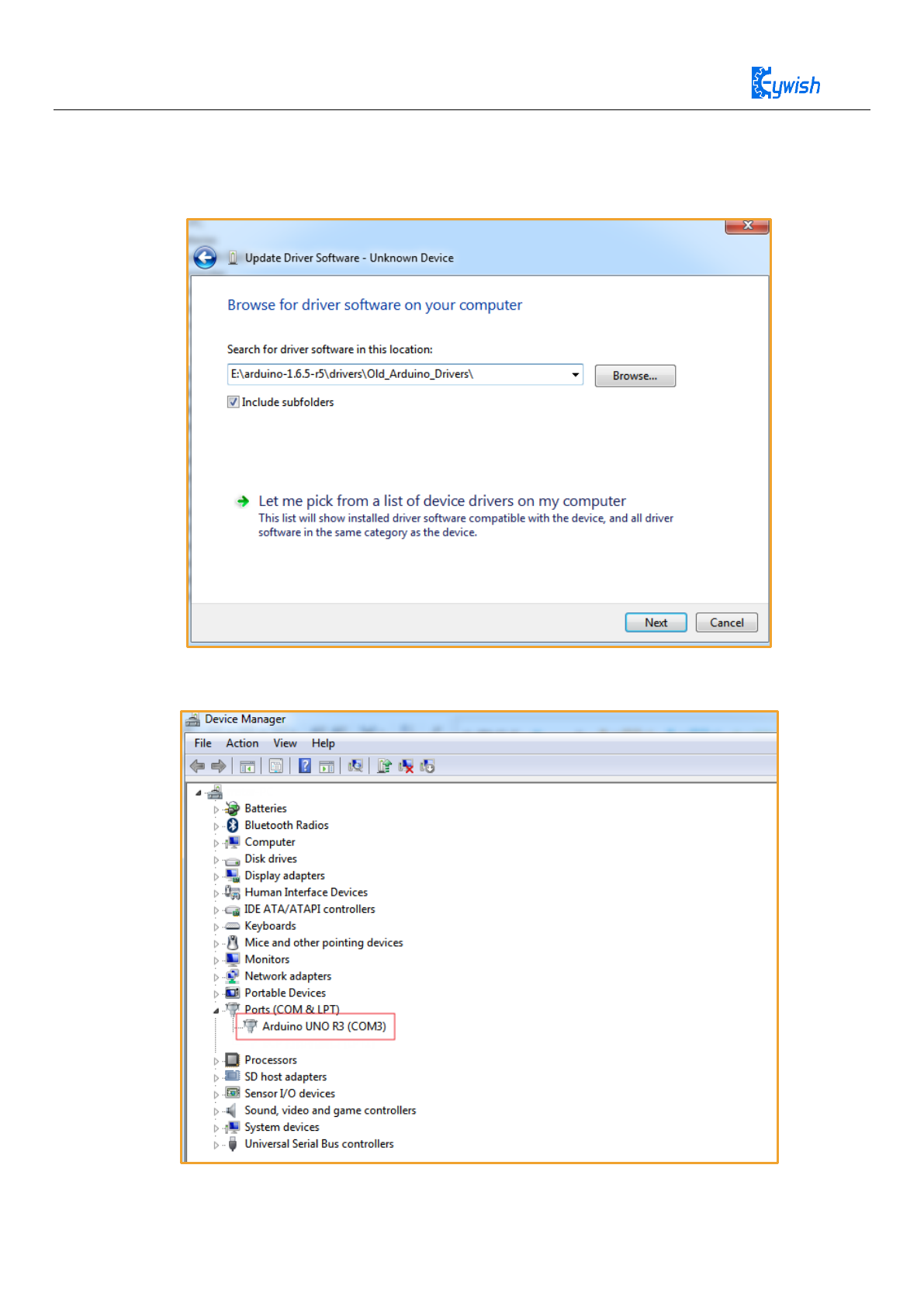Select Arduino UNO R3 (COM3) device
The image size is (924, 1307).
tap(324, 1026)
